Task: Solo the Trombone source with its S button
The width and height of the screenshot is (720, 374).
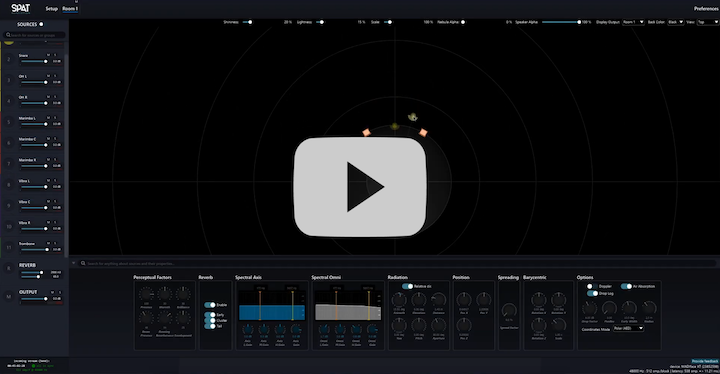Action: pyautogui.click(x=55, y=244)
